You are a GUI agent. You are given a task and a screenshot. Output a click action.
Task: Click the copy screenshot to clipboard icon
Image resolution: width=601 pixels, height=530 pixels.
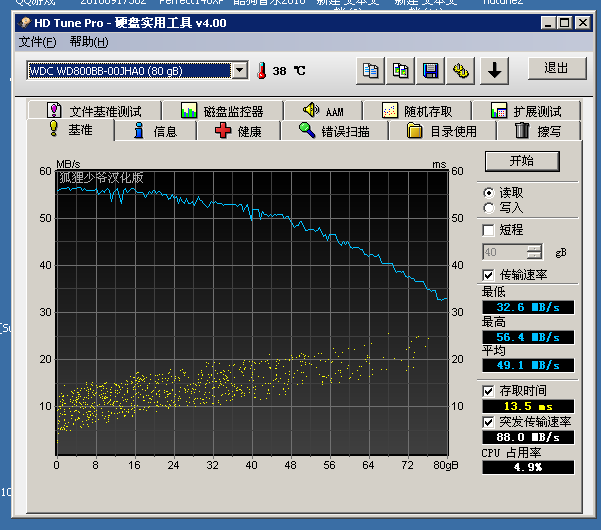400,71
